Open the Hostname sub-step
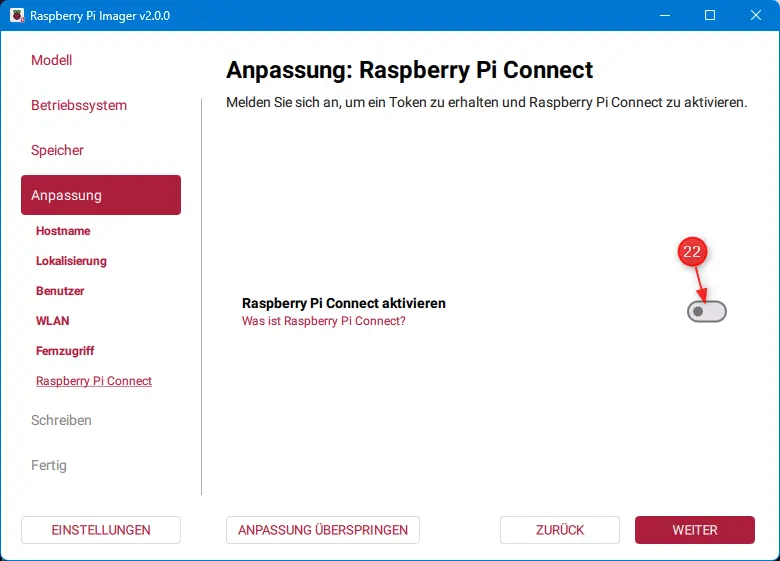 pyautogui.click(x=63, y=231)
